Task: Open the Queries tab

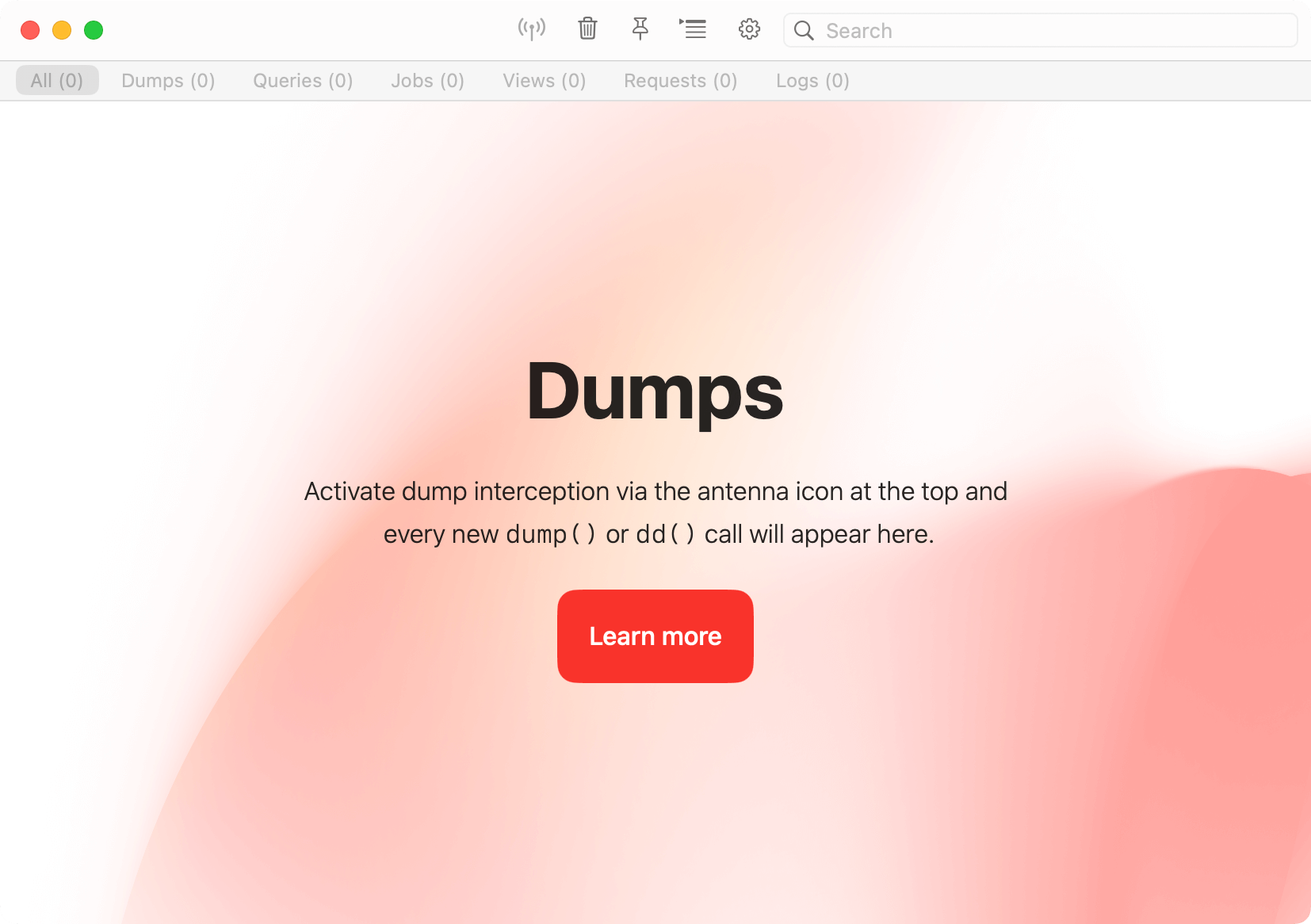Action: 302,80
